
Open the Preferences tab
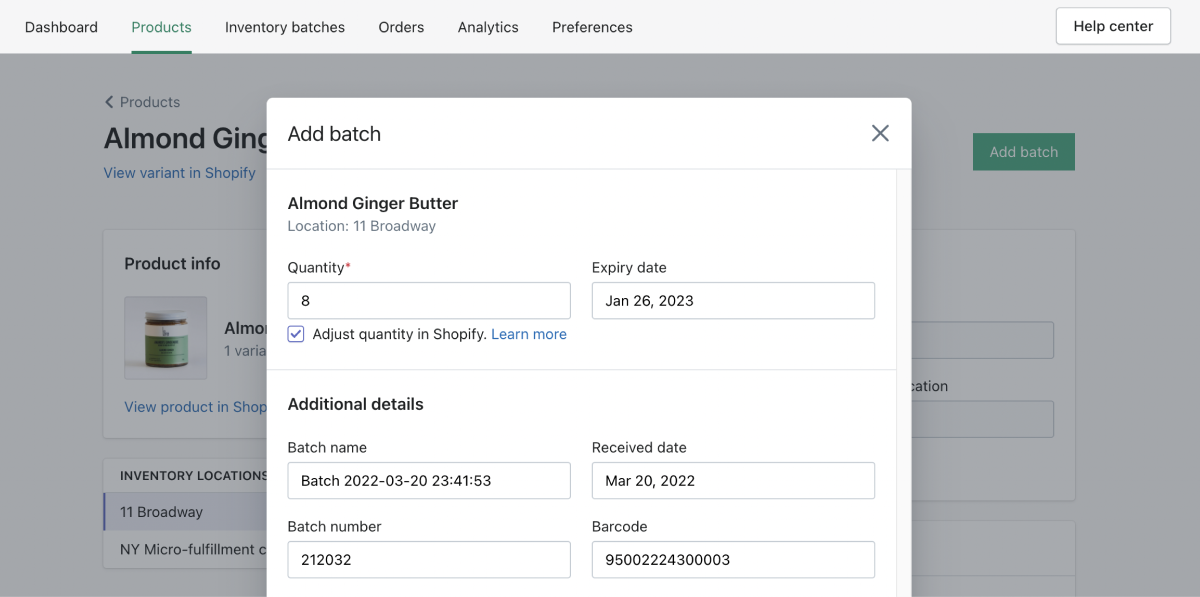tap(592, 27)
